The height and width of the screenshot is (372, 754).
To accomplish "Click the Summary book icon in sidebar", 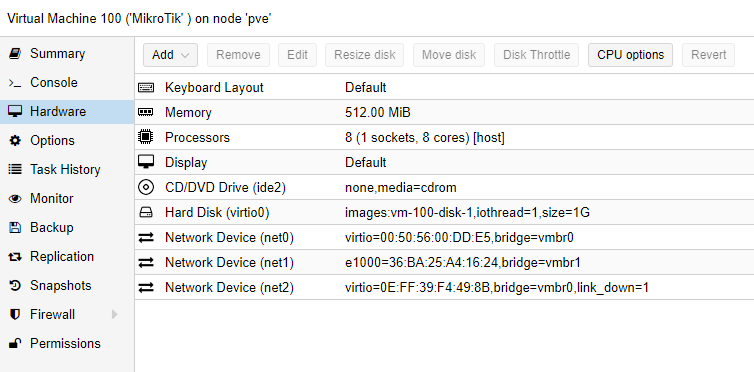I will (x=15, y=53).
